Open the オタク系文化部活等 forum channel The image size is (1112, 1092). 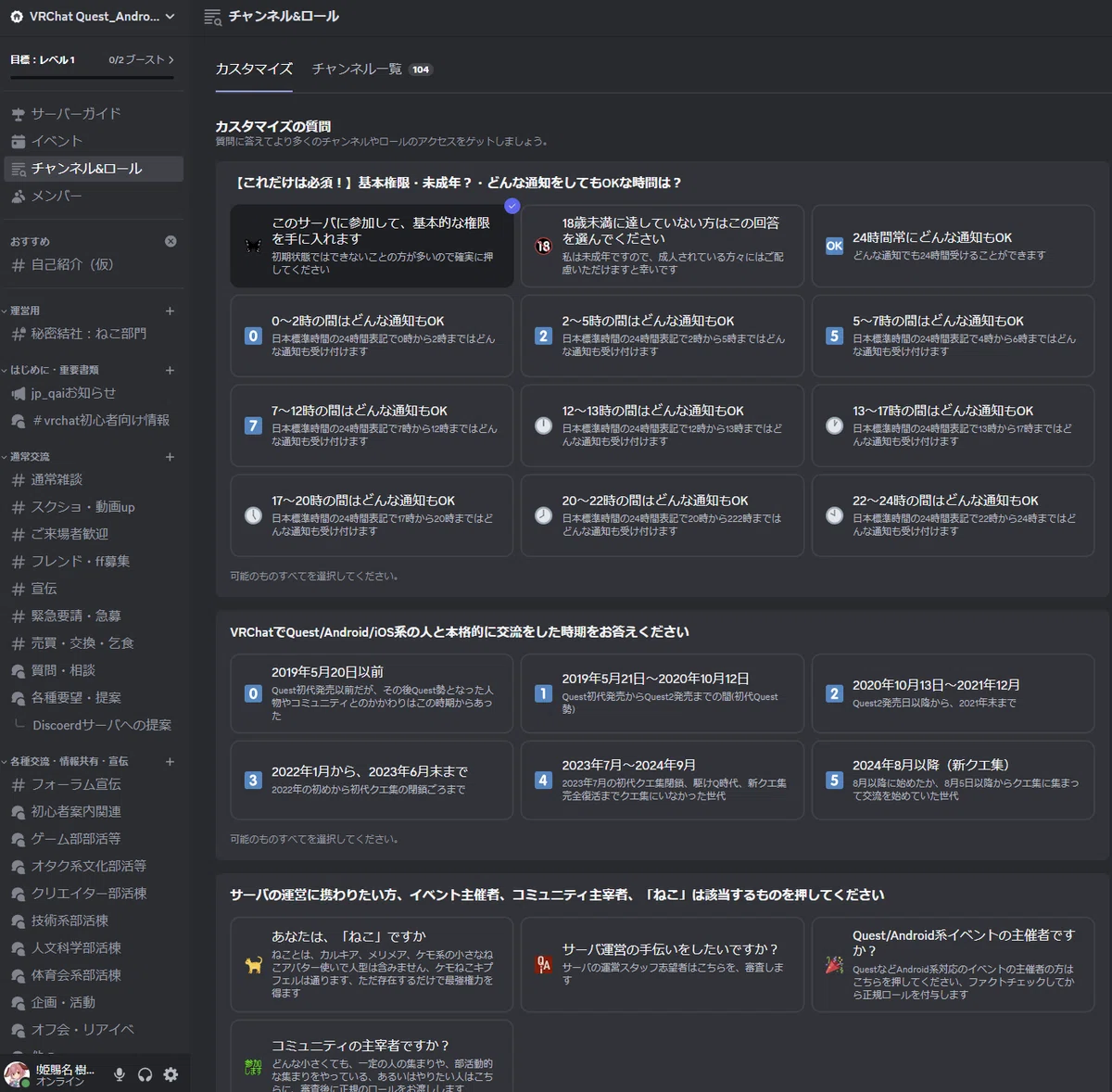click(94, 866)
